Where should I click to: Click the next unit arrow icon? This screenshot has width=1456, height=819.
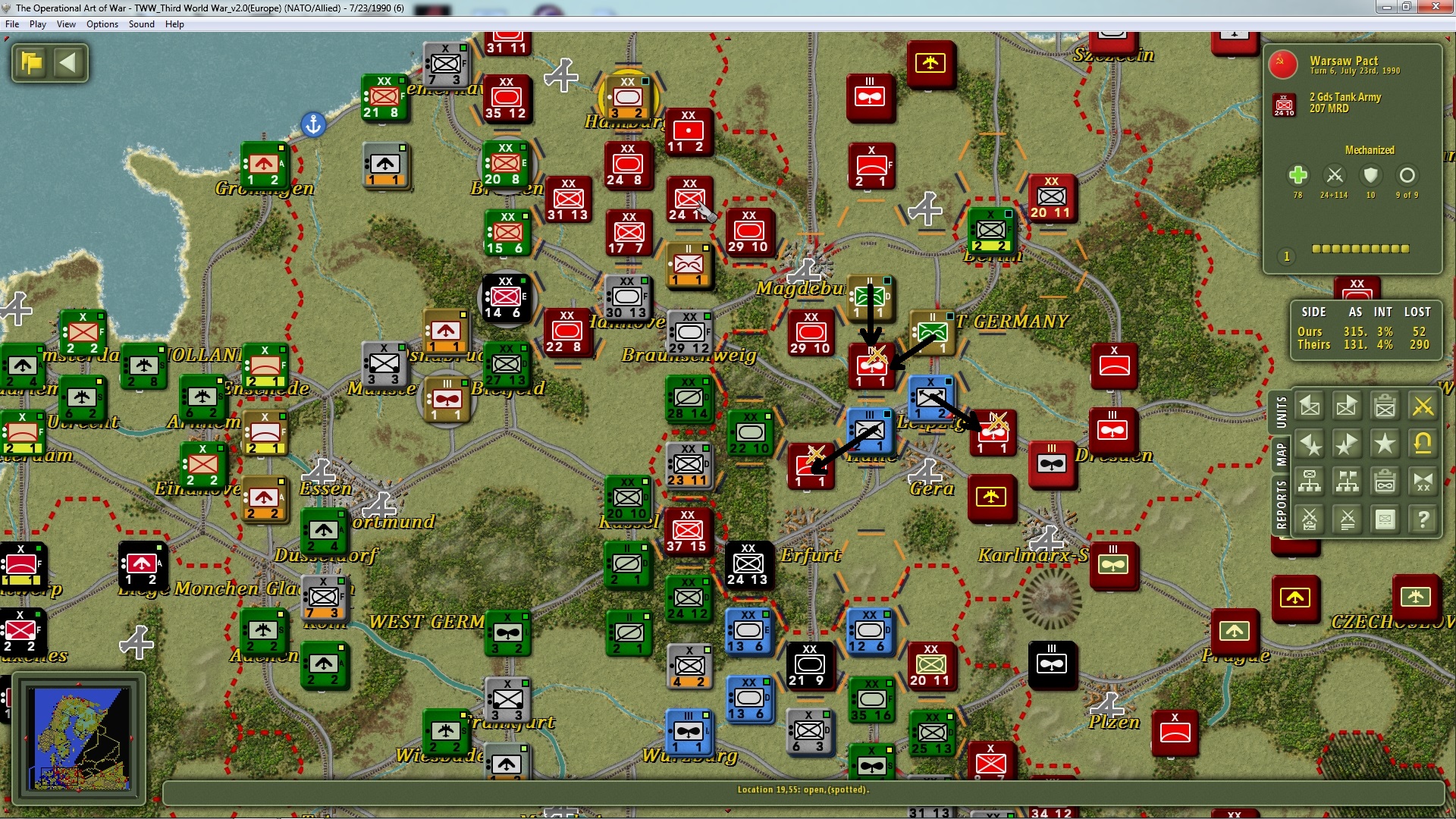[1347, 406]
